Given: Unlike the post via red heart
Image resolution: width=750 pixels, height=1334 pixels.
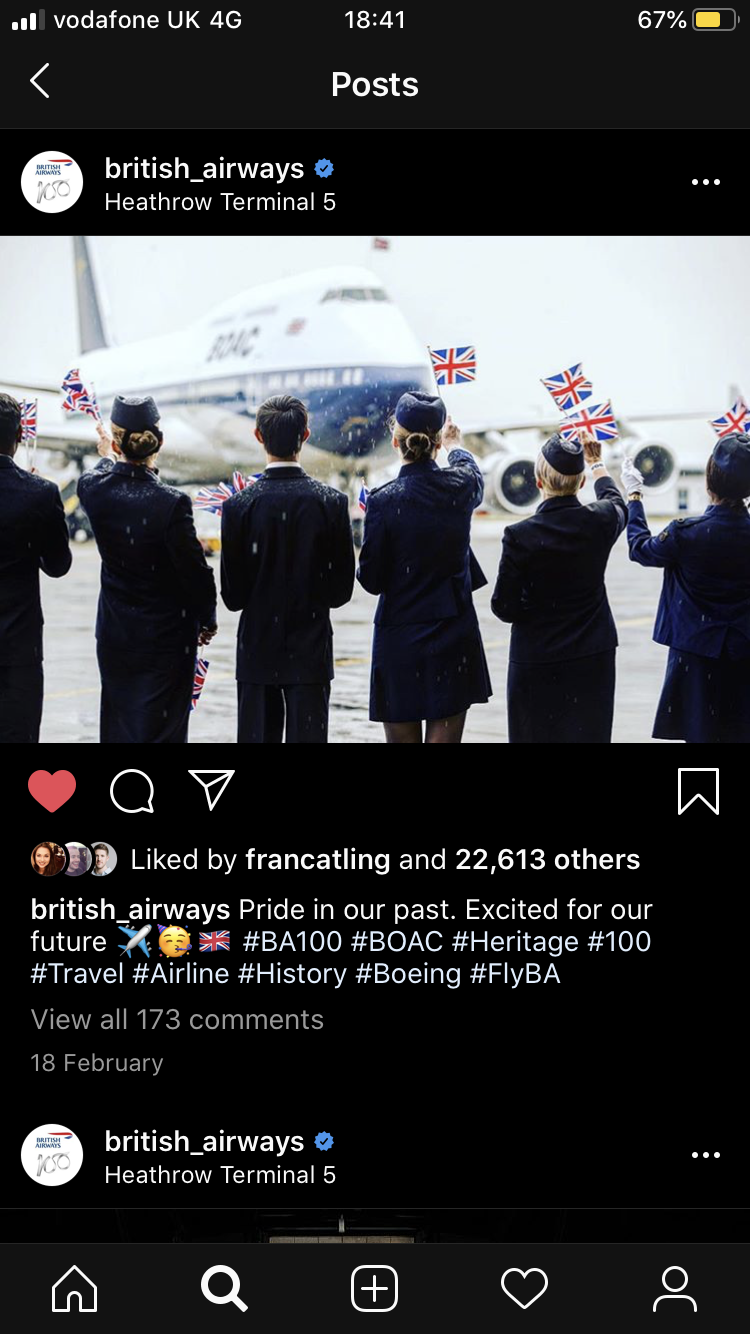Looking at the screenshot, I should pos(52,791).
